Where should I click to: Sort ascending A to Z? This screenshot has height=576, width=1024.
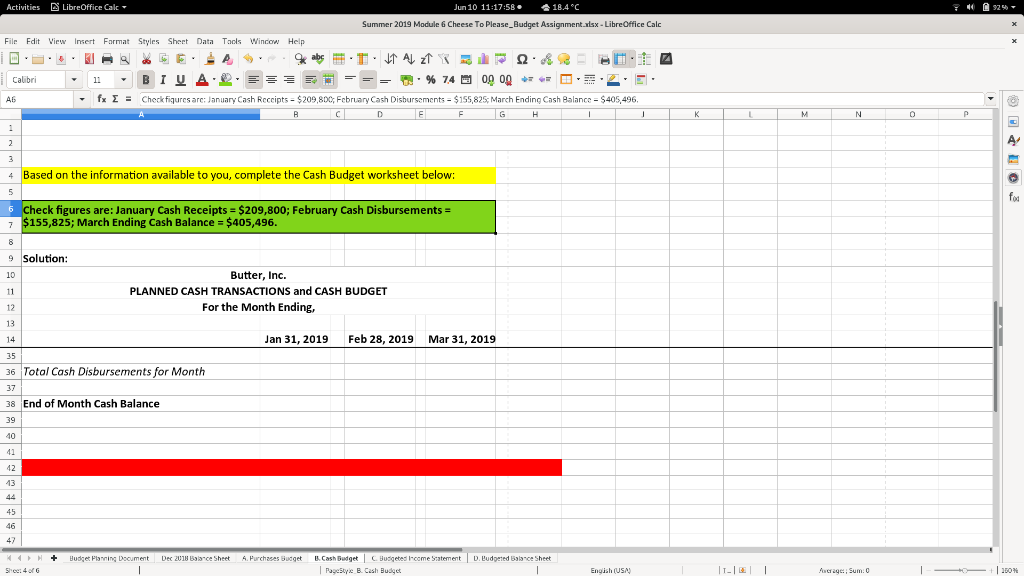click(x=409, y=59)
